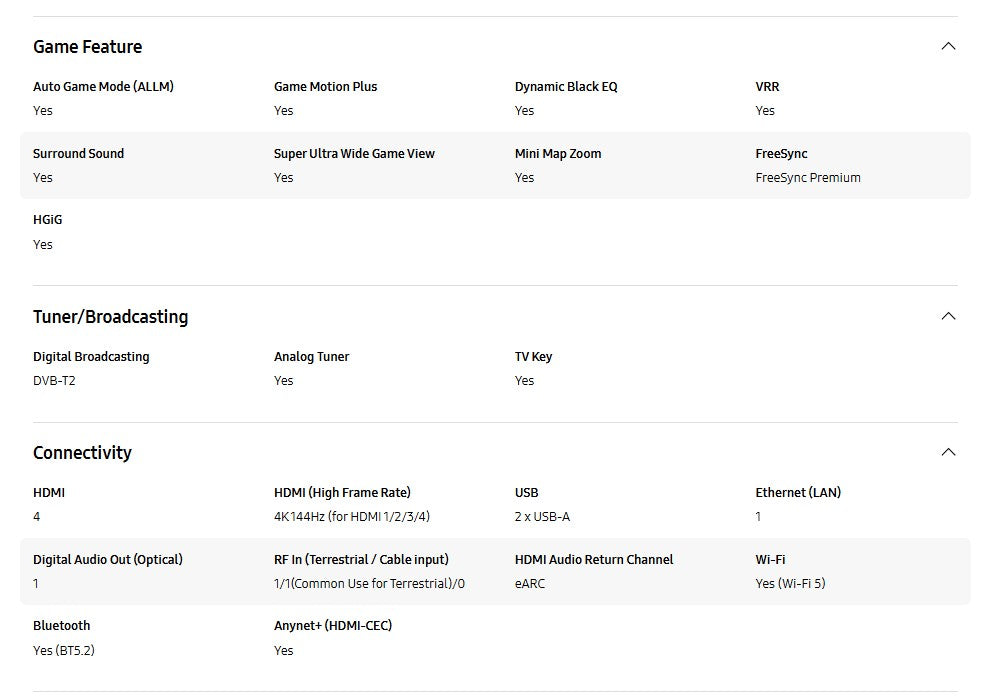Collapse the Connectivity section chevron
The height and width of the screenshot is (700, 987).
(x=948, y=452)
